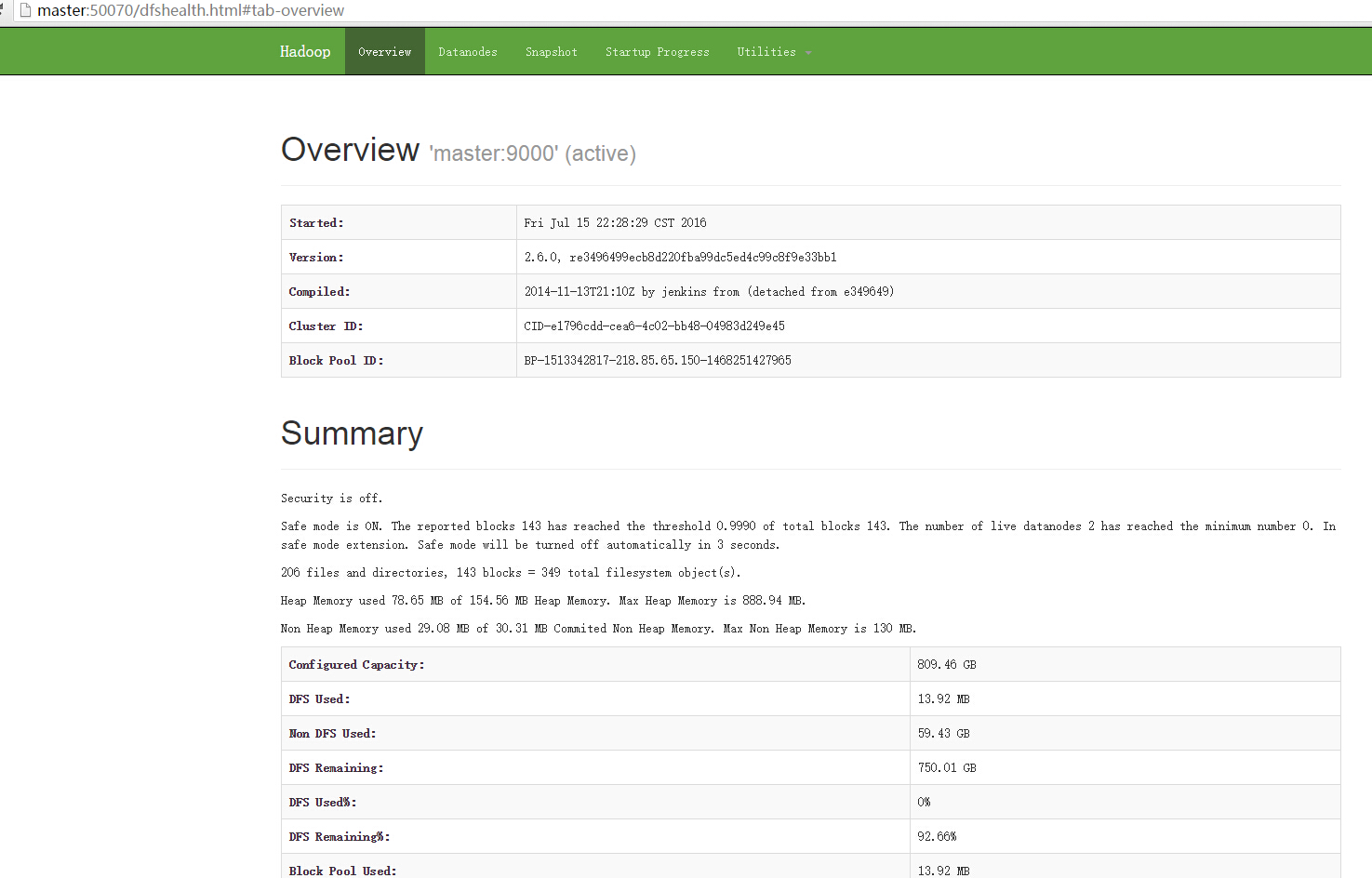Select the Overview tab

(x=385, y=51)
